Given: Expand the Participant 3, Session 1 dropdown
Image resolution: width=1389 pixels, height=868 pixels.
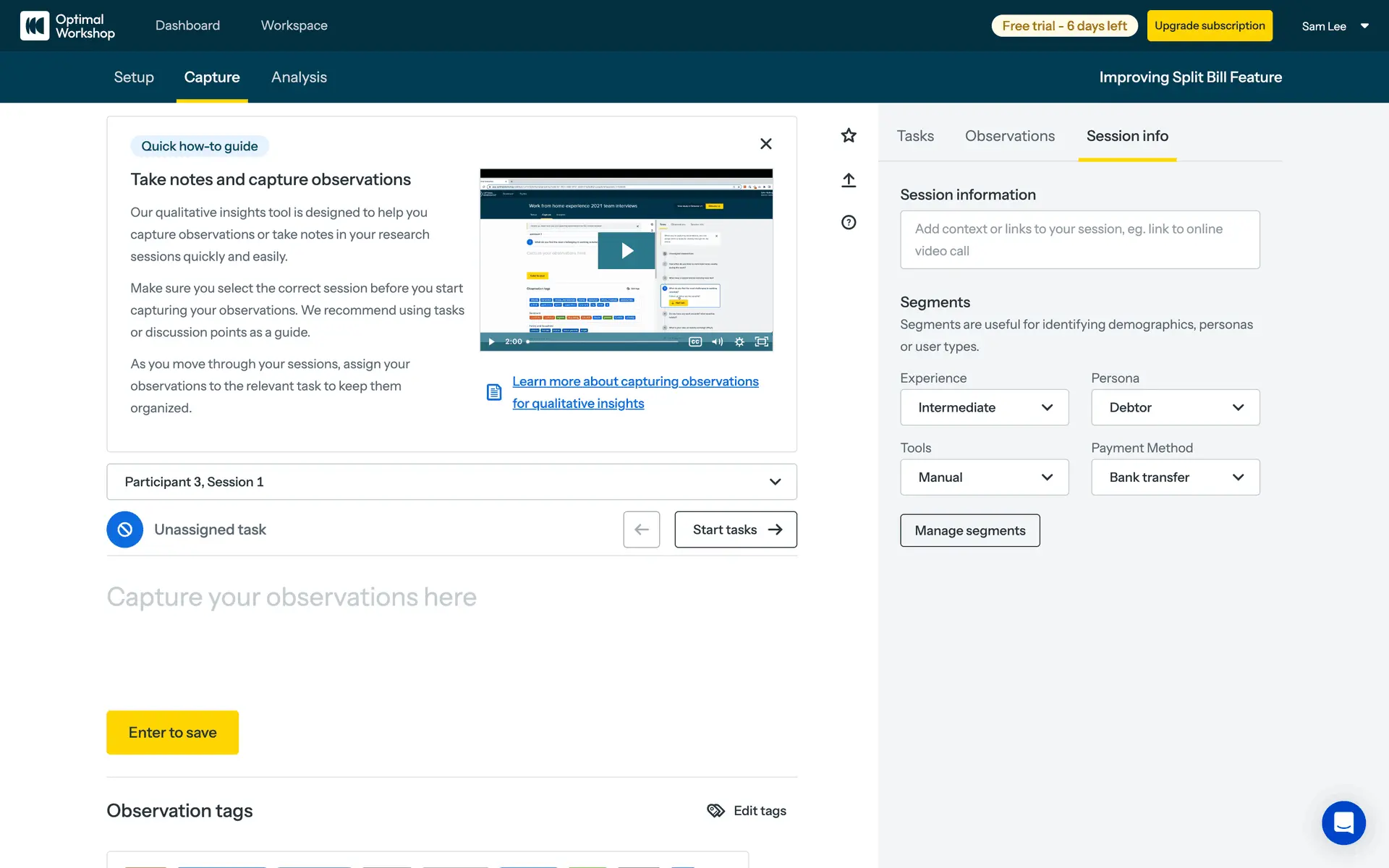Looking at the screenshot, I should coord(451,482).
